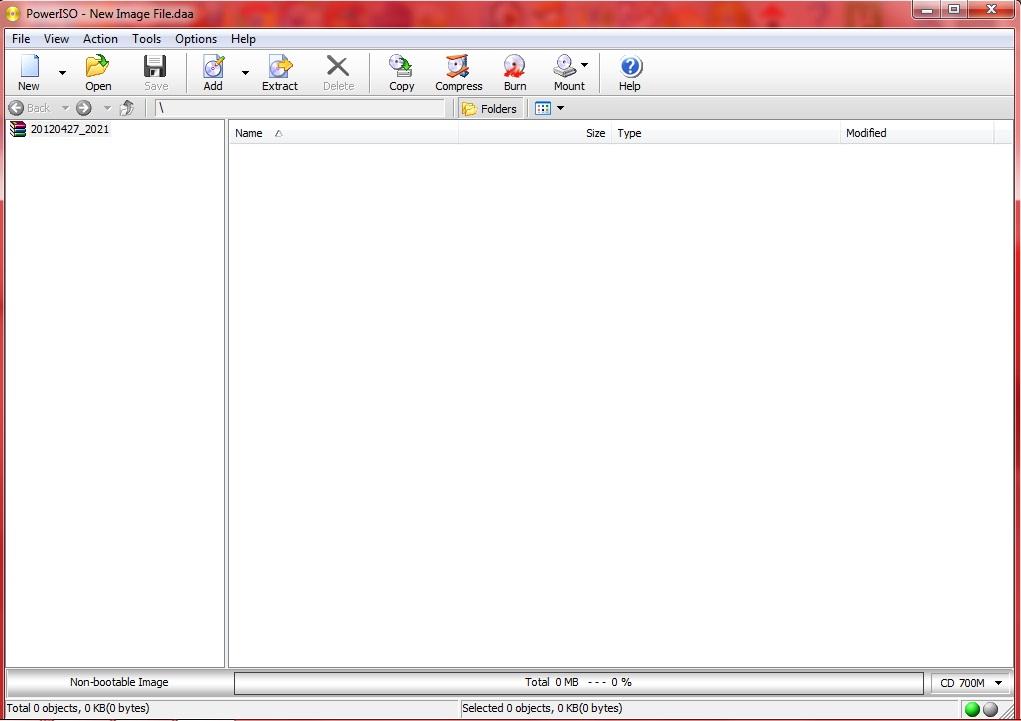Open the Action menu
This screenshot has width=1021, height=721.
click(x=100, y=39)
